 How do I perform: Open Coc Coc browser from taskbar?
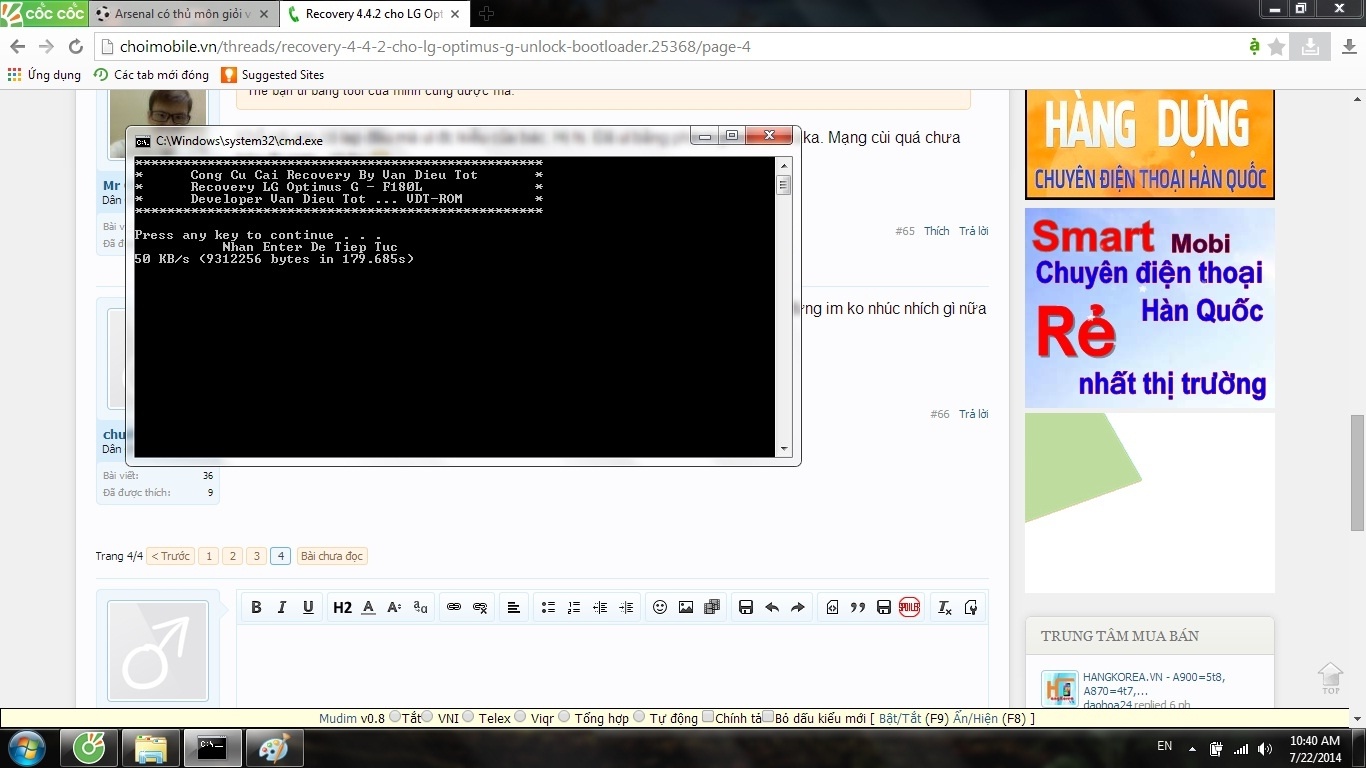[88, 748]
